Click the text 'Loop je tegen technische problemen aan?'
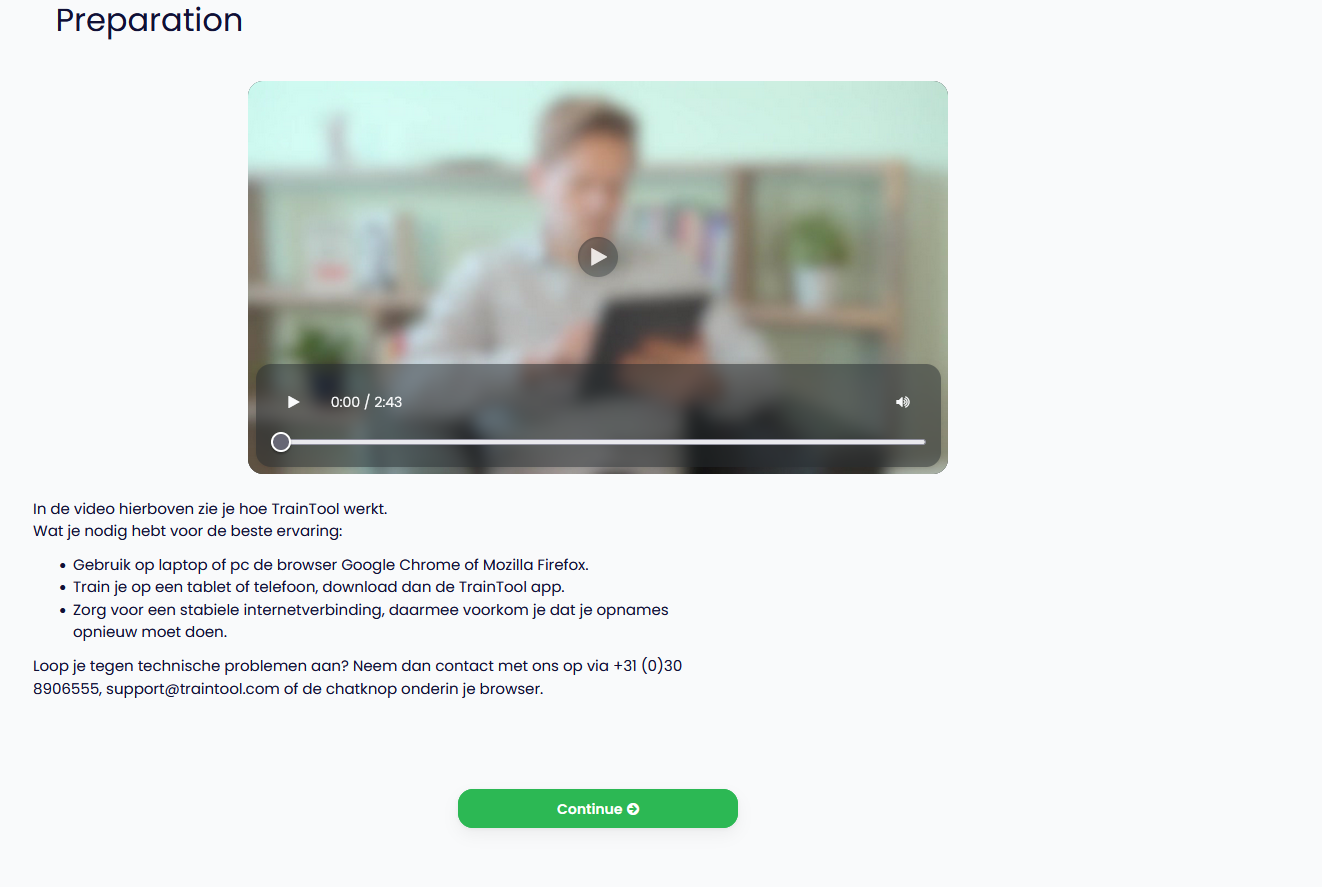 point(191,666)
